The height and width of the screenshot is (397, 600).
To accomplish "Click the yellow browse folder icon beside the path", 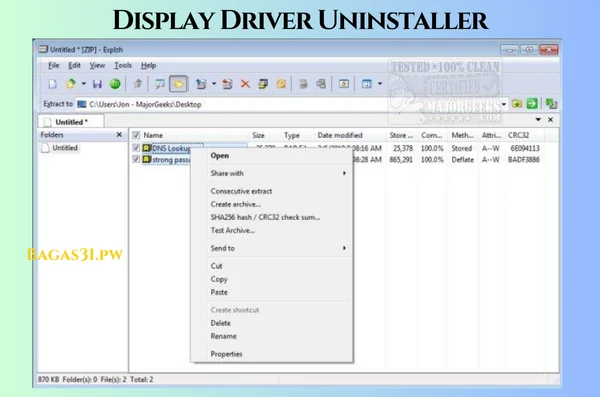I will pos(517,104).
